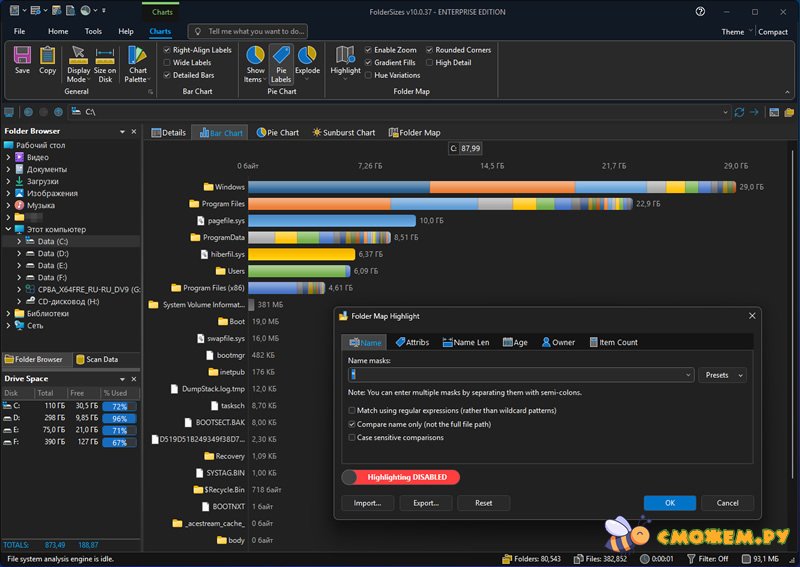This screenshot has width=800, height=567.
Task: Click the Copy chart icon
Action: click(48, 60)
